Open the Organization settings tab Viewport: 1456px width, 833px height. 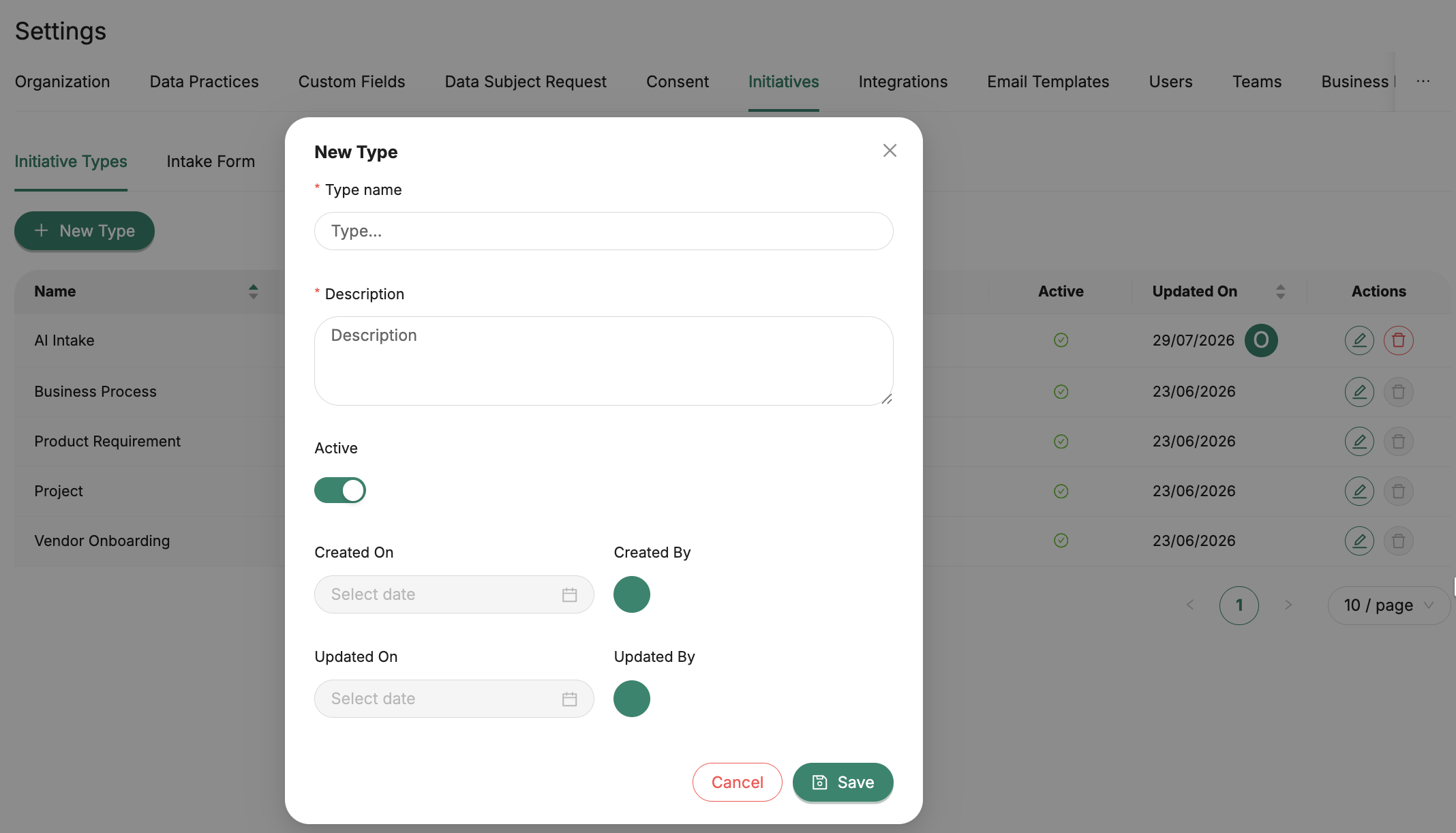(x=62, y=82)
